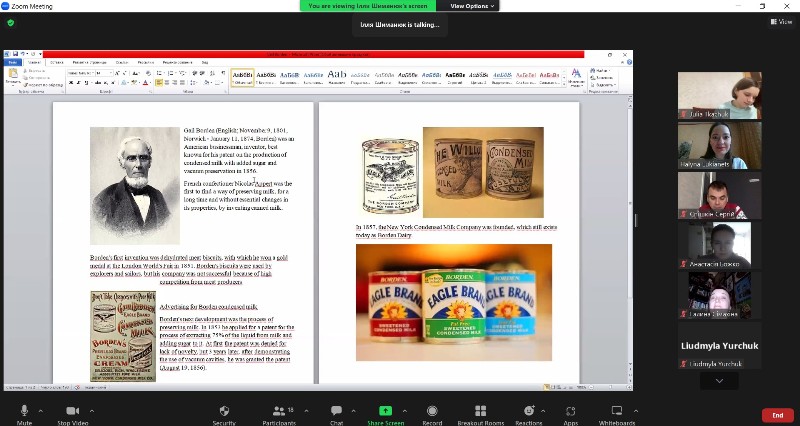This screenshot has height=426, width=800.
Task: Select Liudmyla Yurchuk's participant tile
Action: 719,346
